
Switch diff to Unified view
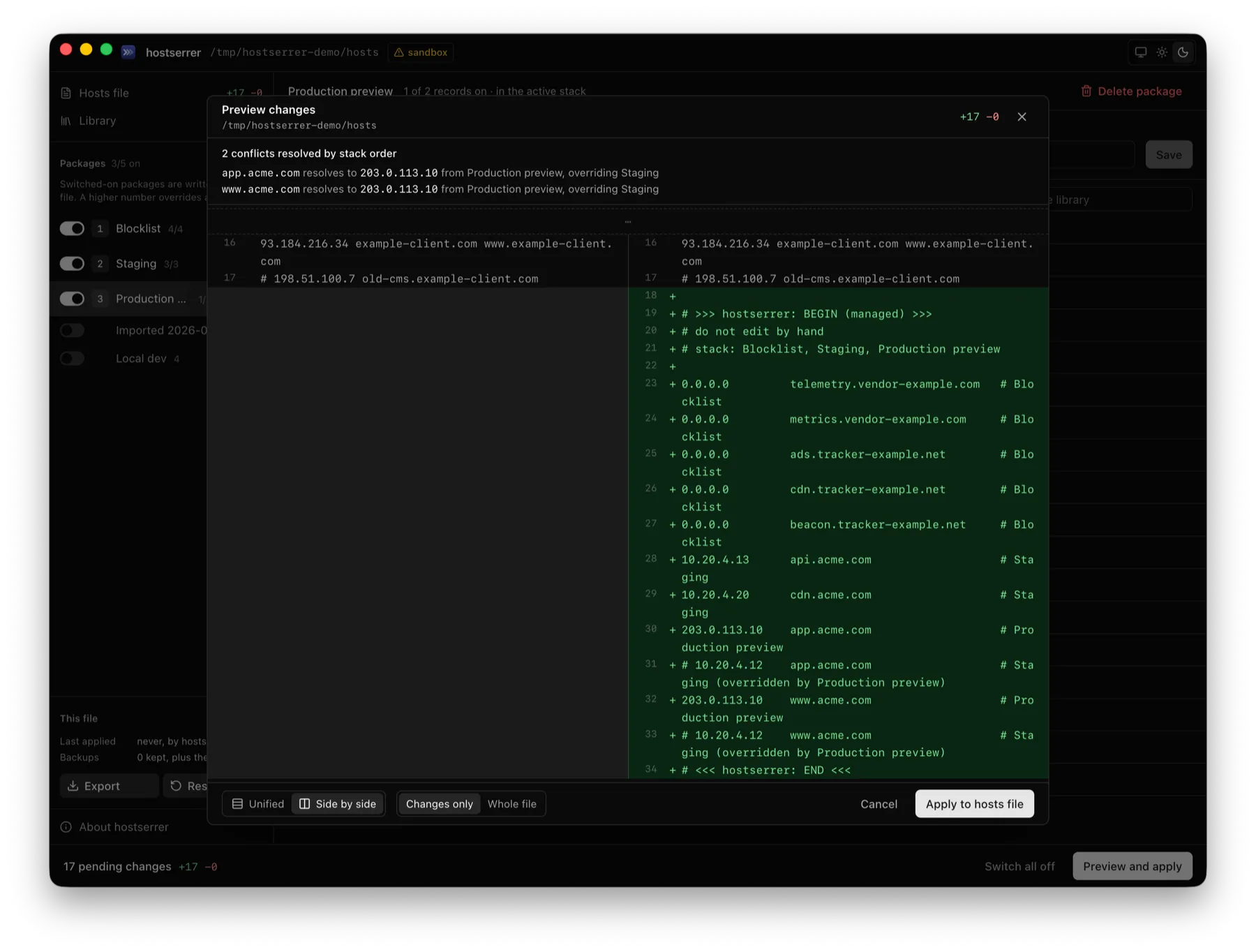tap(258, 804)
